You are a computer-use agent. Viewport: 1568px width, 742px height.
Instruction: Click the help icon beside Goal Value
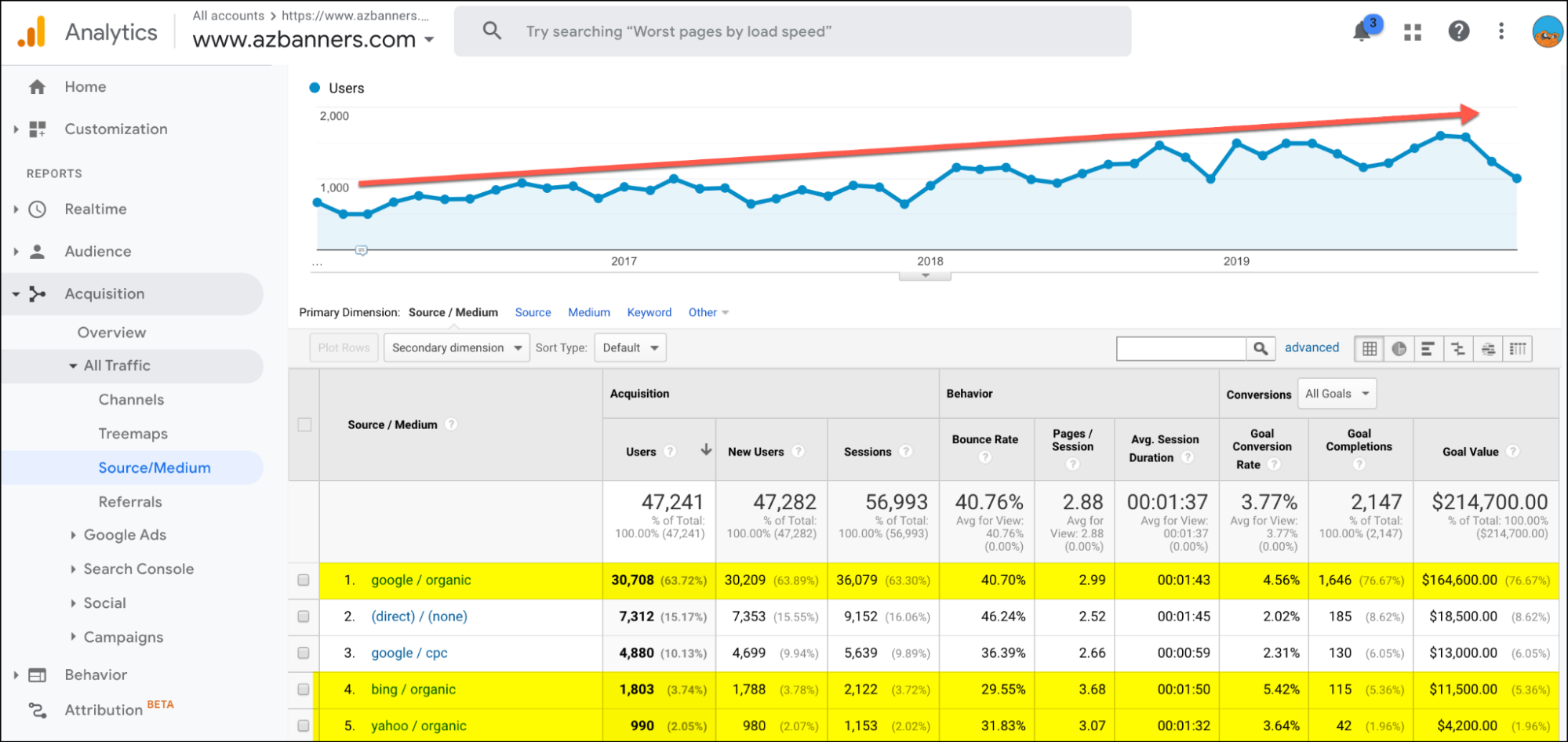[1513, 452]
